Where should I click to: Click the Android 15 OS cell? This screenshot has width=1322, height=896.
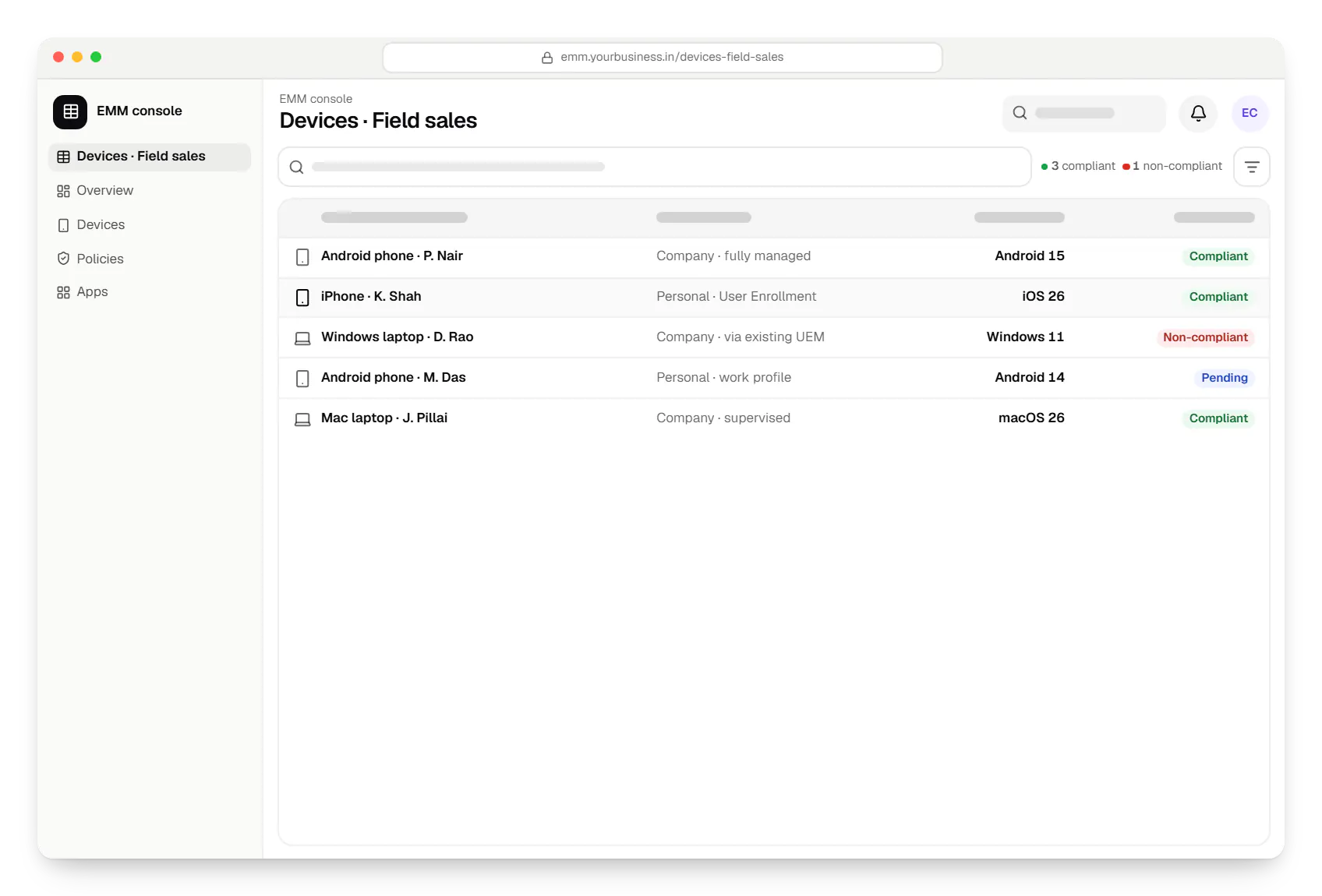click(1030, 256)
